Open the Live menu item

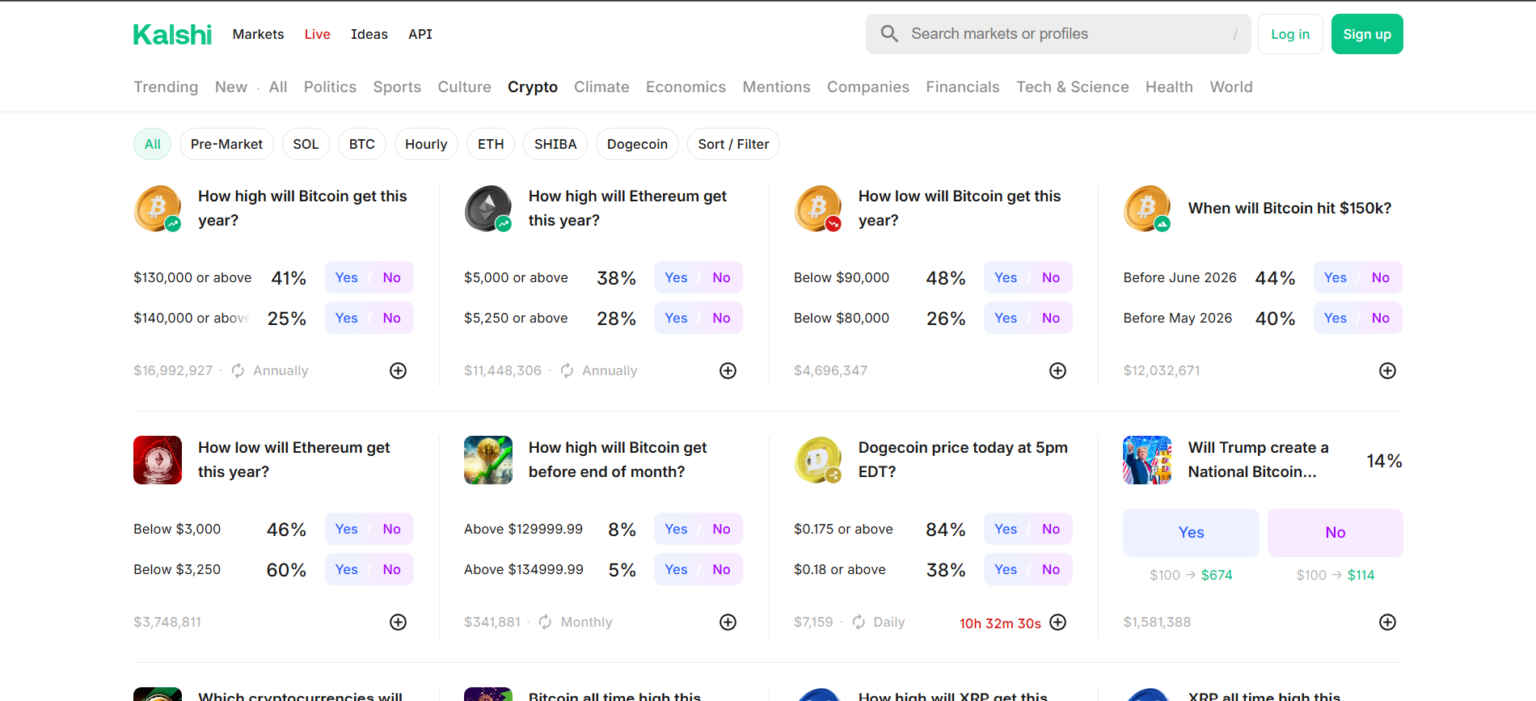pyautogui.click(x=317, y=34)
